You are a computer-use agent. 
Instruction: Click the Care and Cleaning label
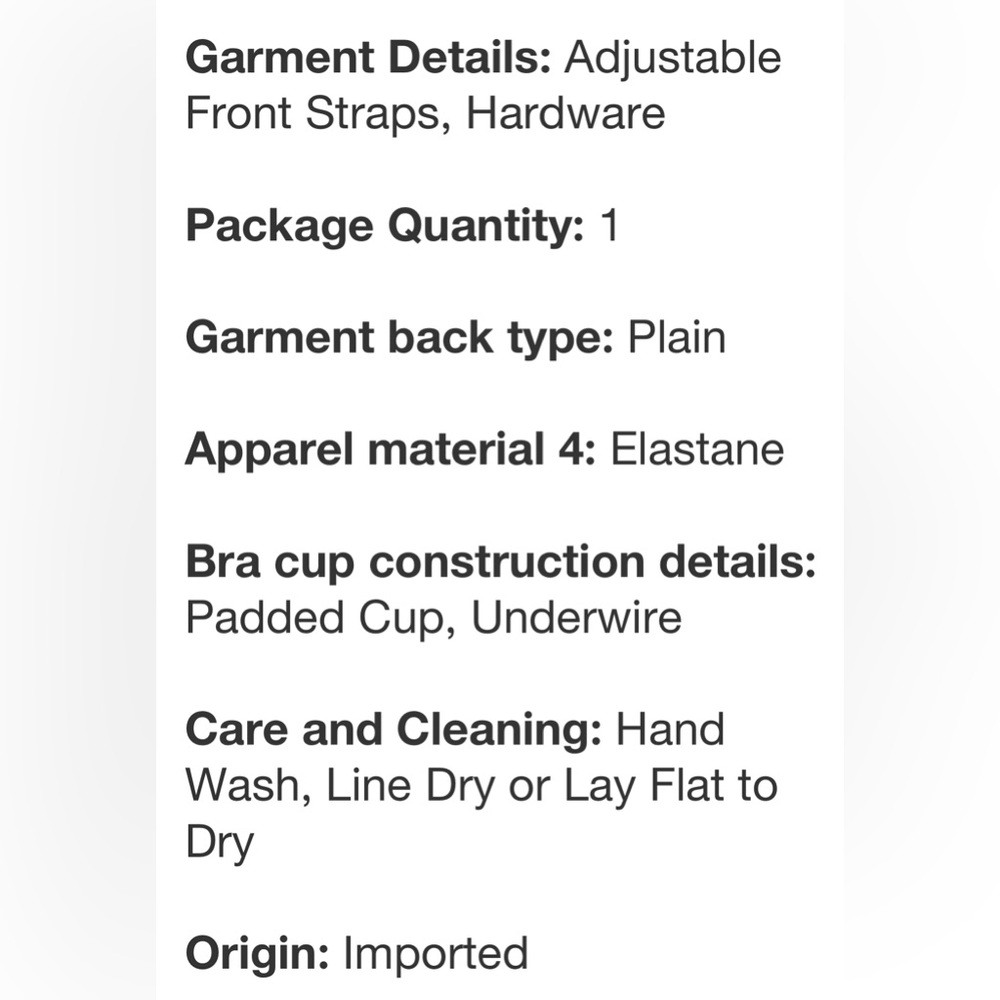pos(393,731)
